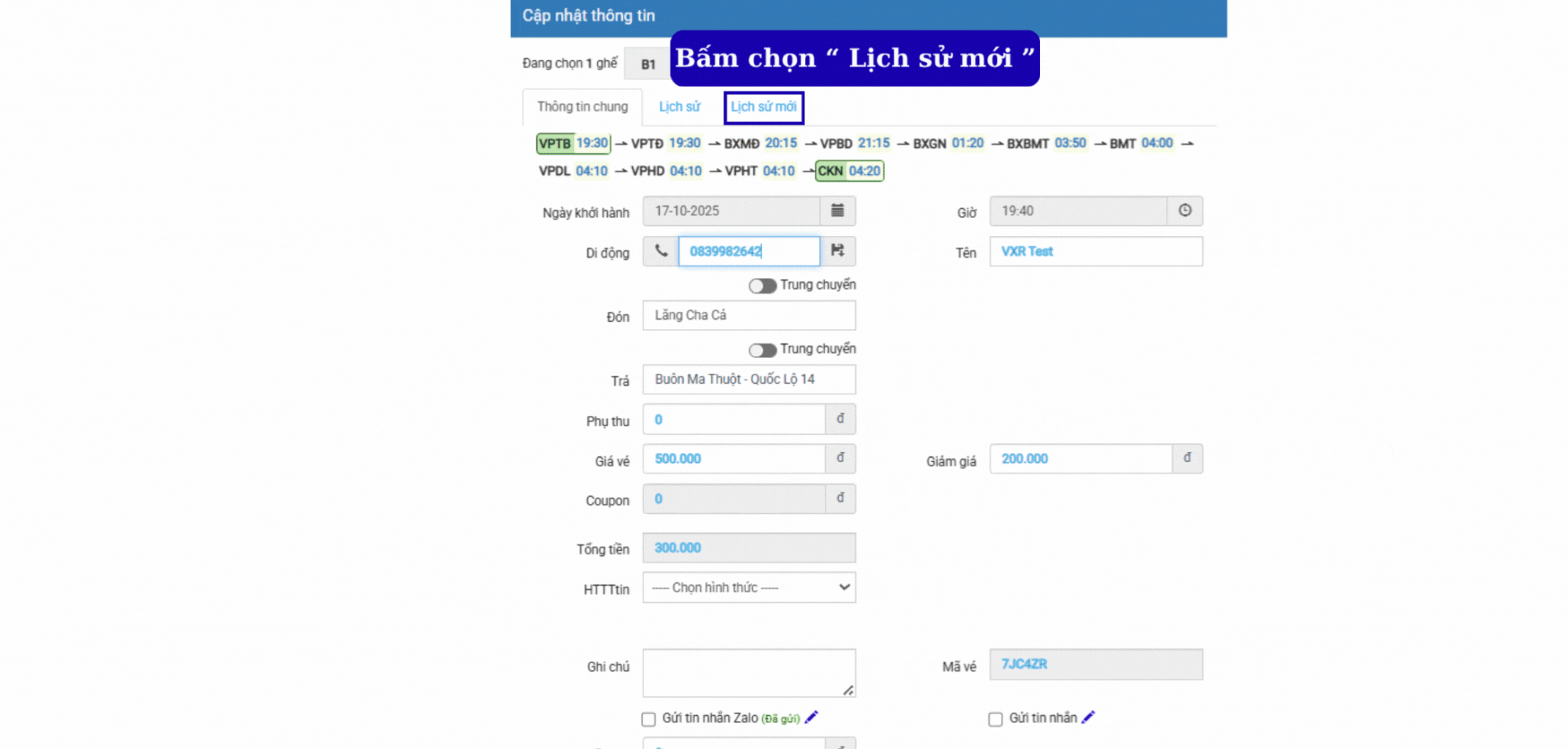The height and width of the screenshot is (749, 1568).
Task: Open the HTTTtin payment method dropdown
Action: (749, 587)
